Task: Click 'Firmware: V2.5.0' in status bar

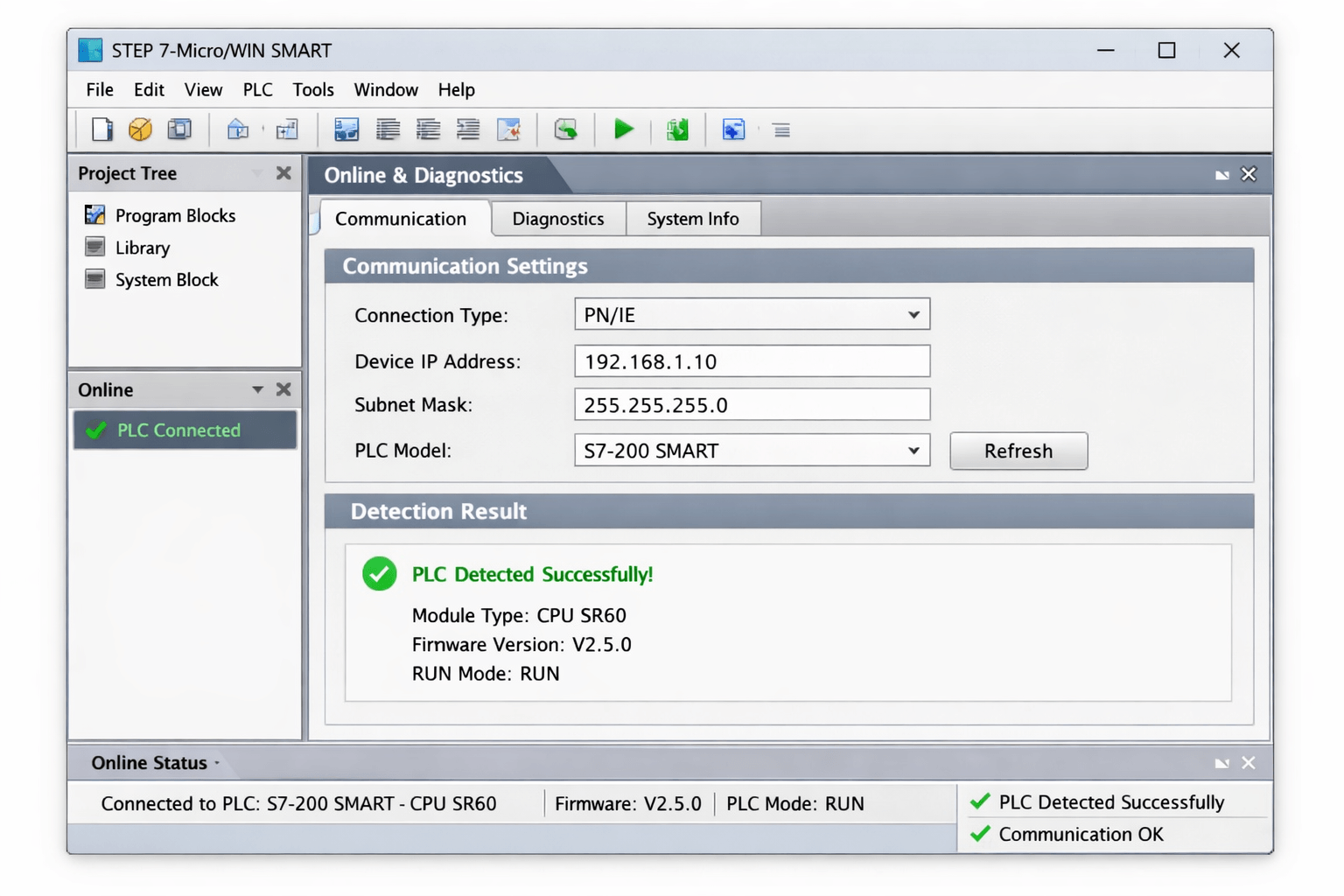Action: pyautogui.click(x=628, y=803)
